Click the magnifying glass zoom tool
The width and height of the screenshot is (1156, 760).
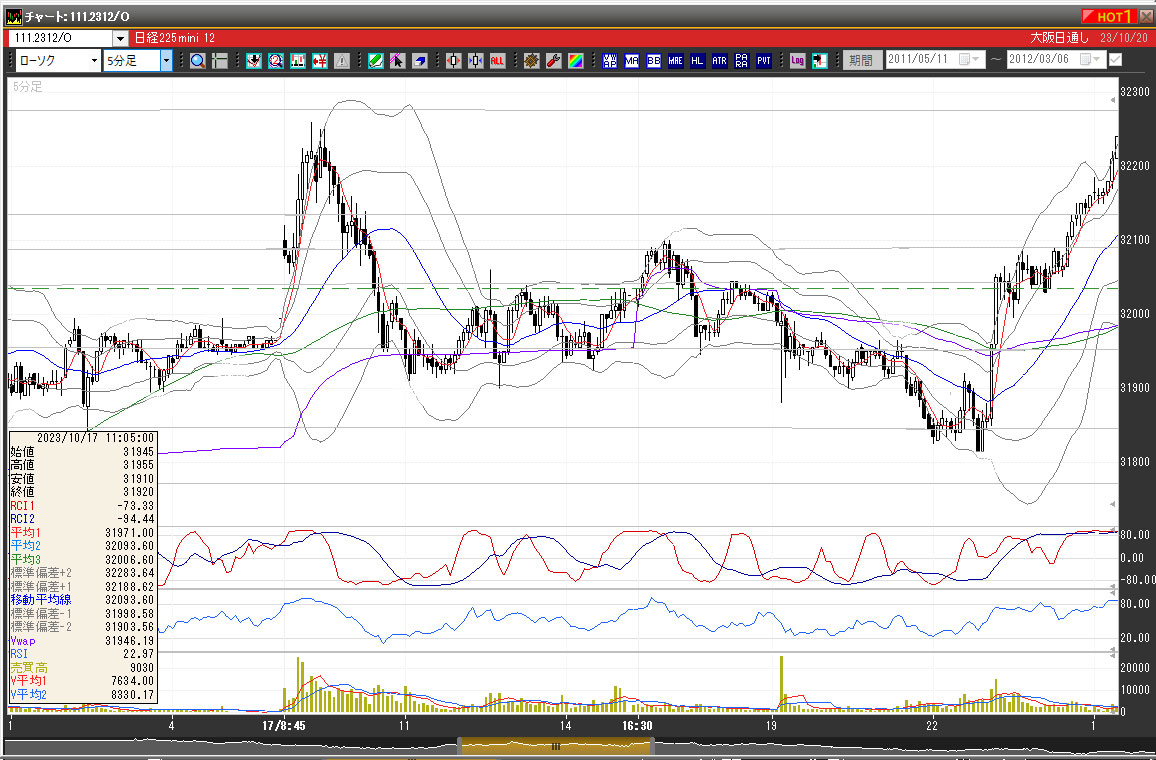pyautogui.click(x=198, y=61)
